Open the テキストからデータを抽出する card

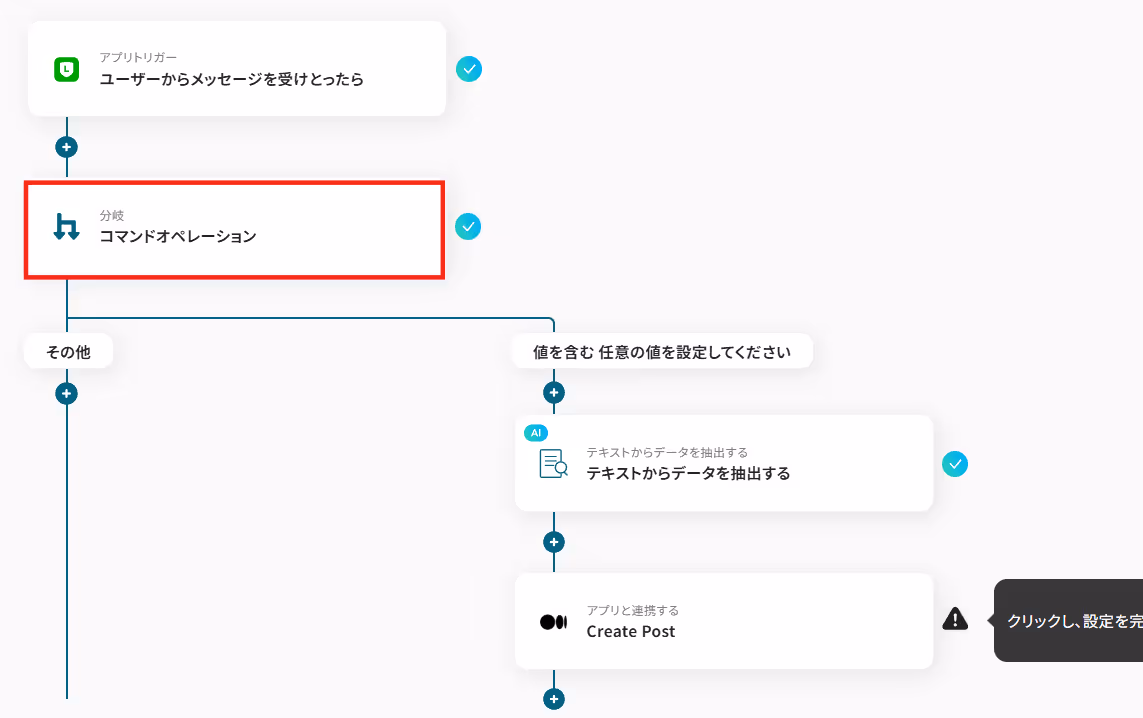(x=724, y=463)
